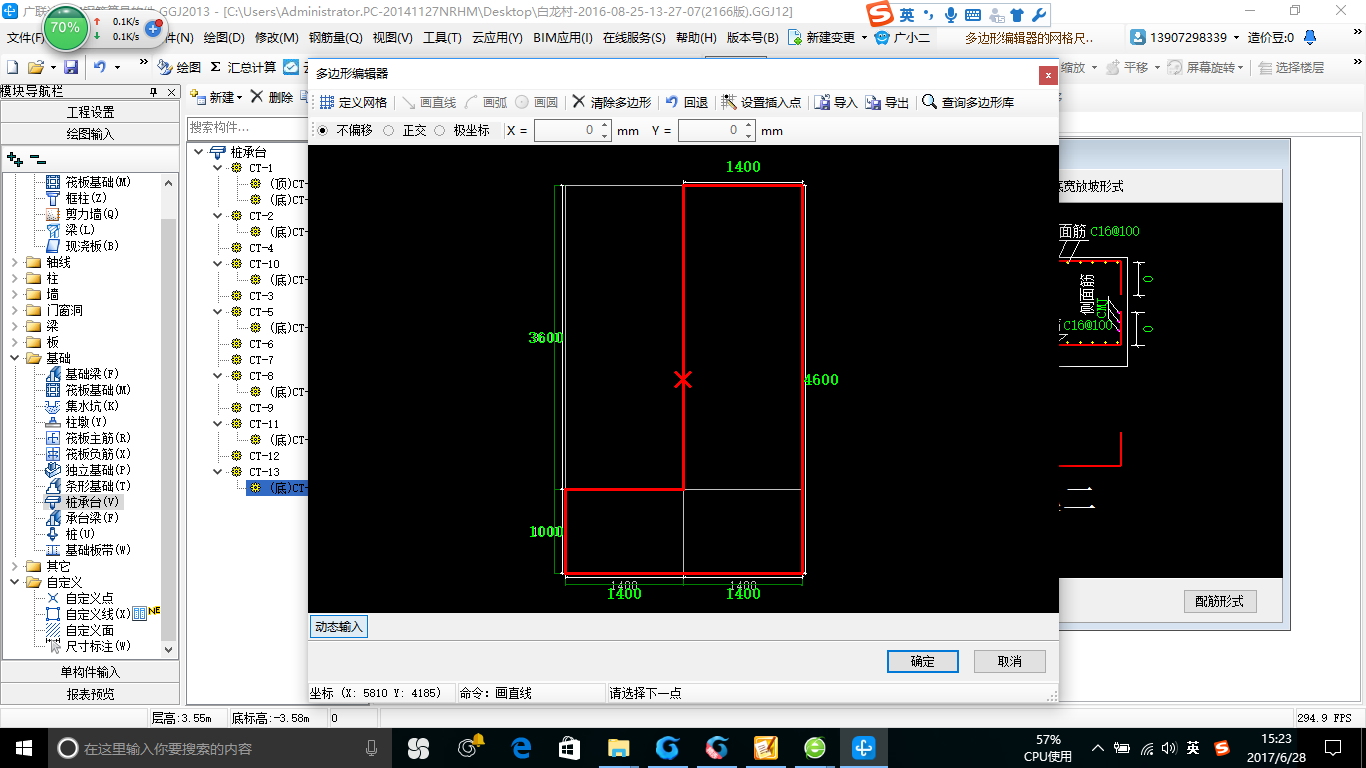Image resolution: width=1366 pixels, height=768 pixels.
Task: Open the 视图(V) menu
Action: point(392,38)
